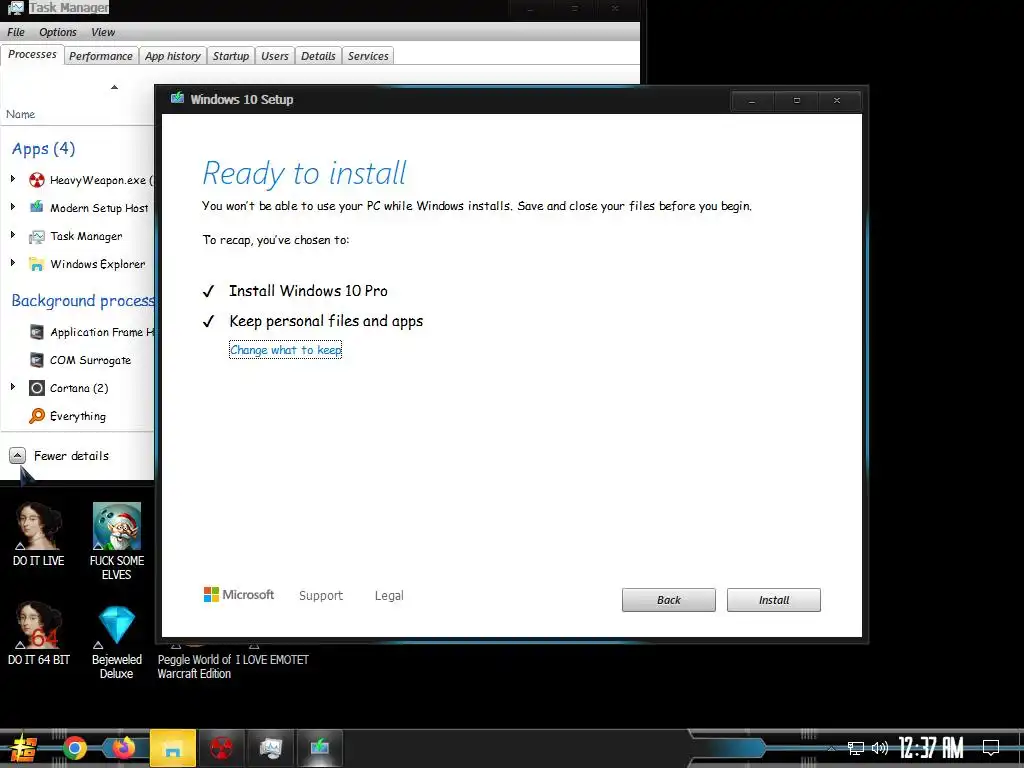The image size is (1024, 768).
Task: Click the Application Frame Host process icon
Action: pyautogui.click(x=37, y=332)
